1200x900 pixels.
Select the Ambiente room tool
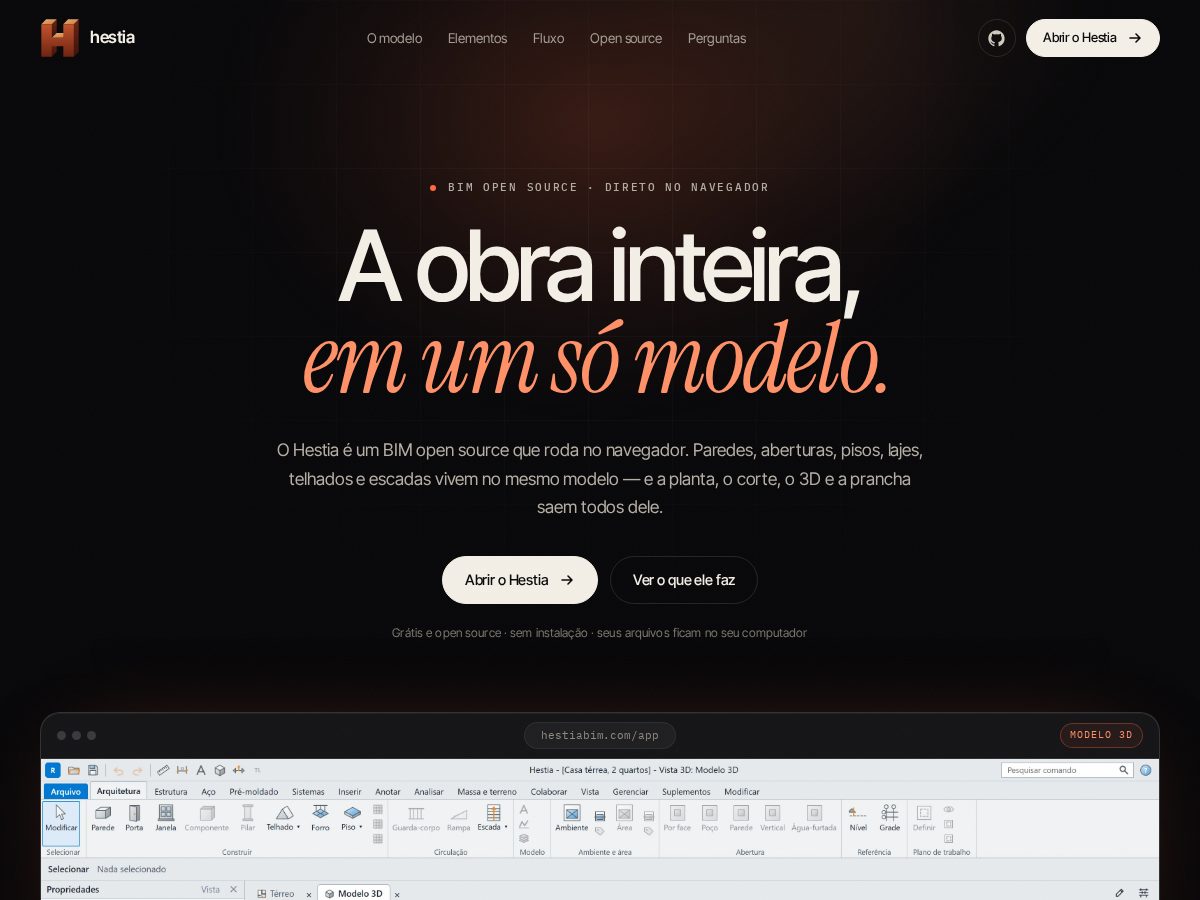coord(572,819)
